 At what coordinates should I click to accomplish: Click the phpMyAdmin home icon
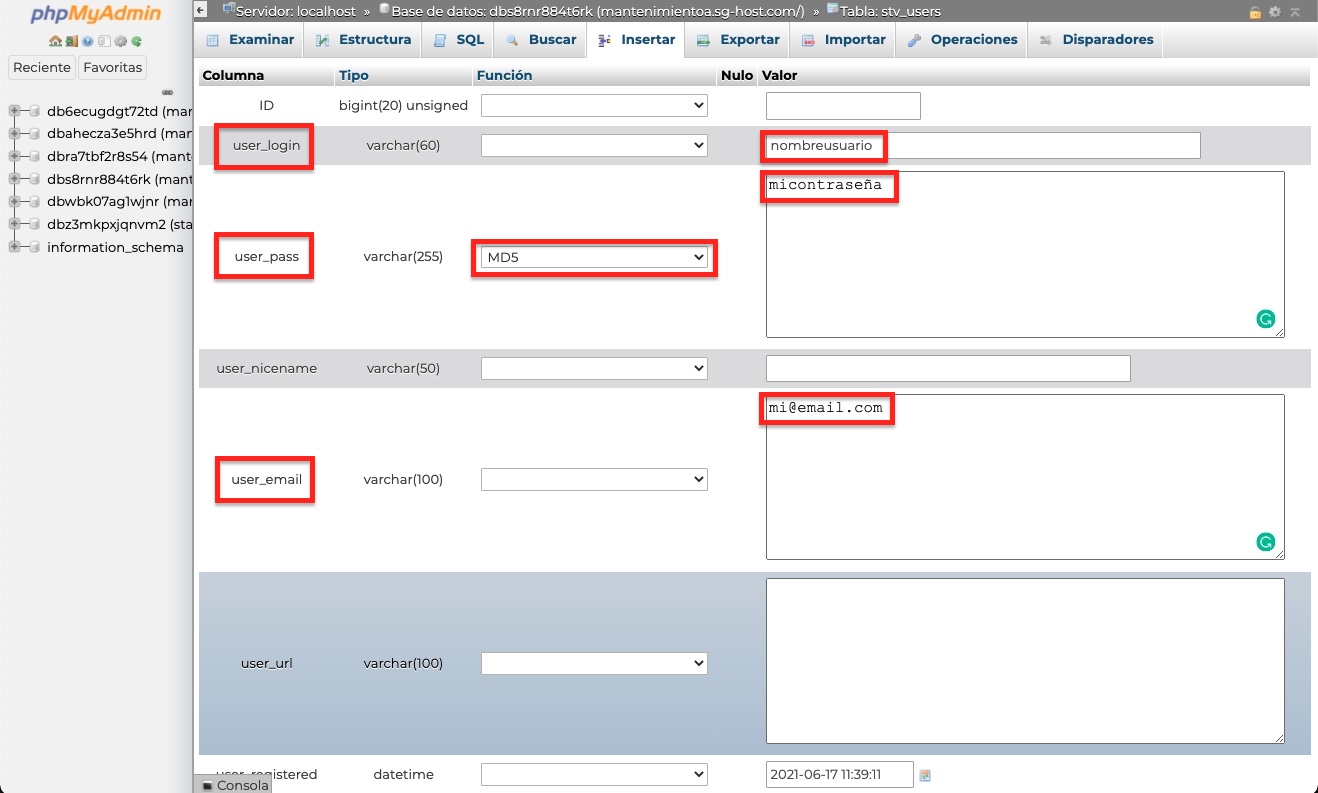55,41
